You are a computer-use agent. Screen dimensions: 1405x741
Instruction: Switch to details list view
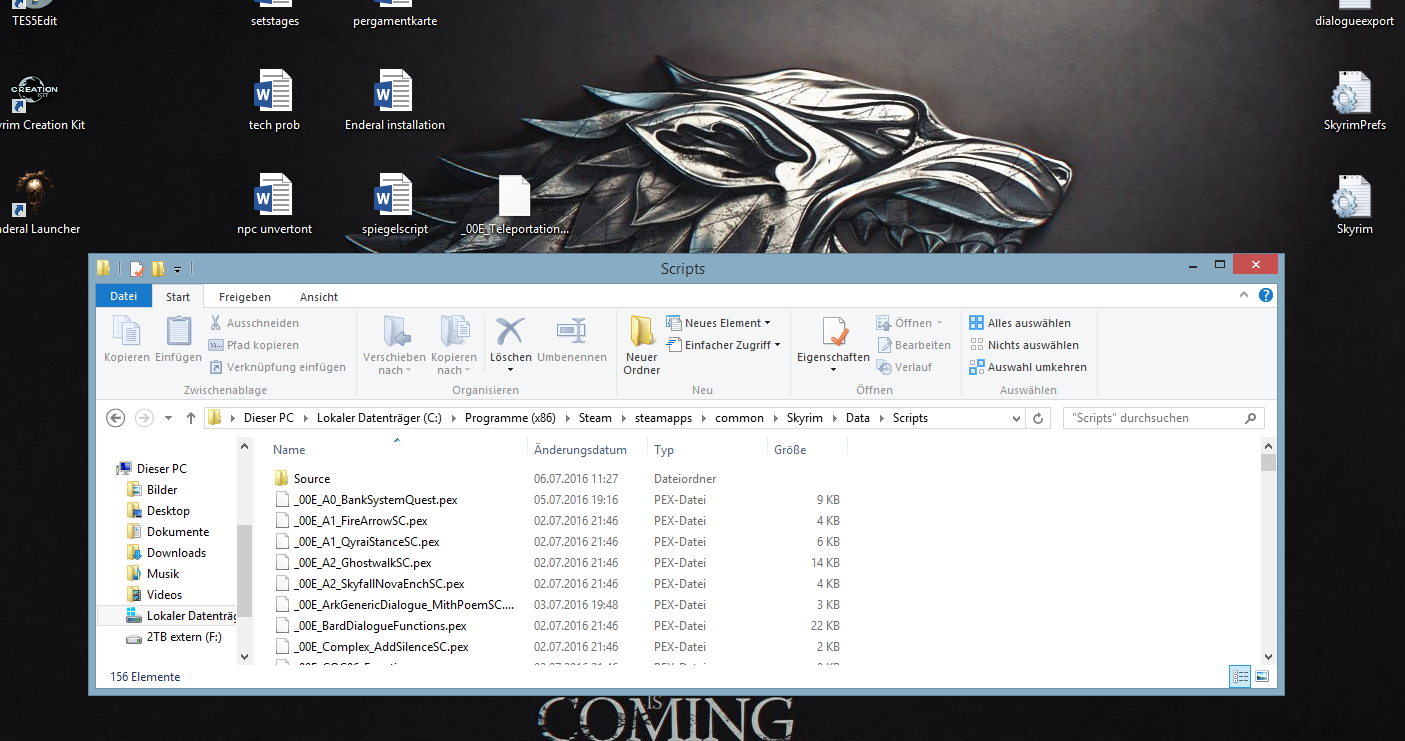(1240, 677)
